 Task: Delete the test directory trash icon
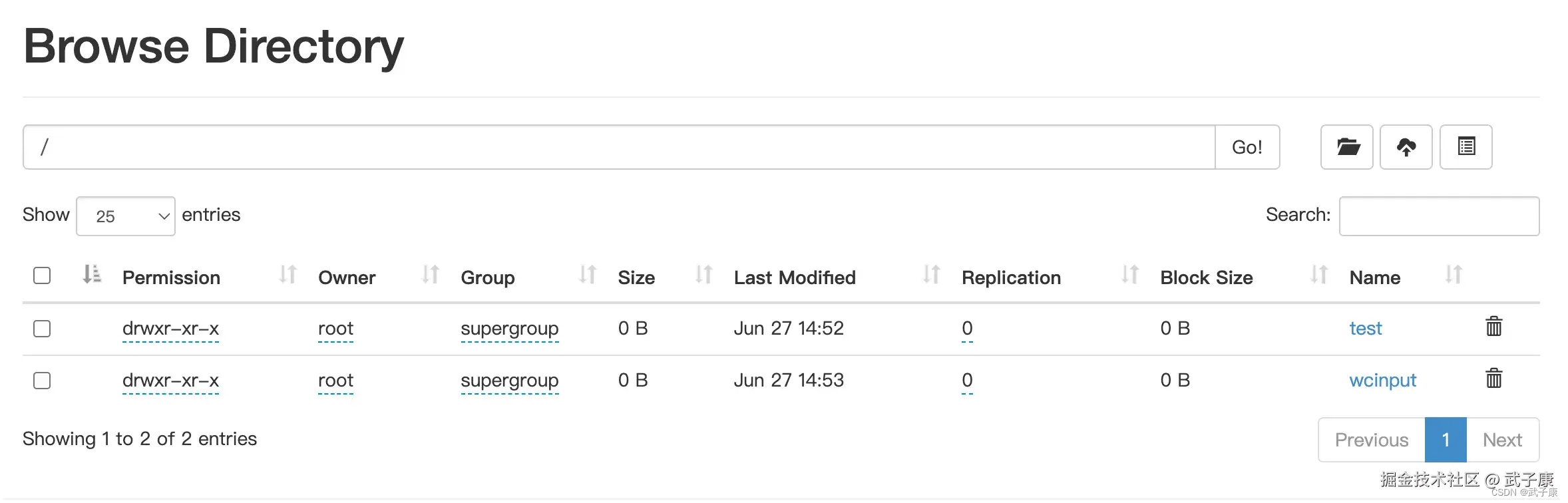[x=1493, y=327]
